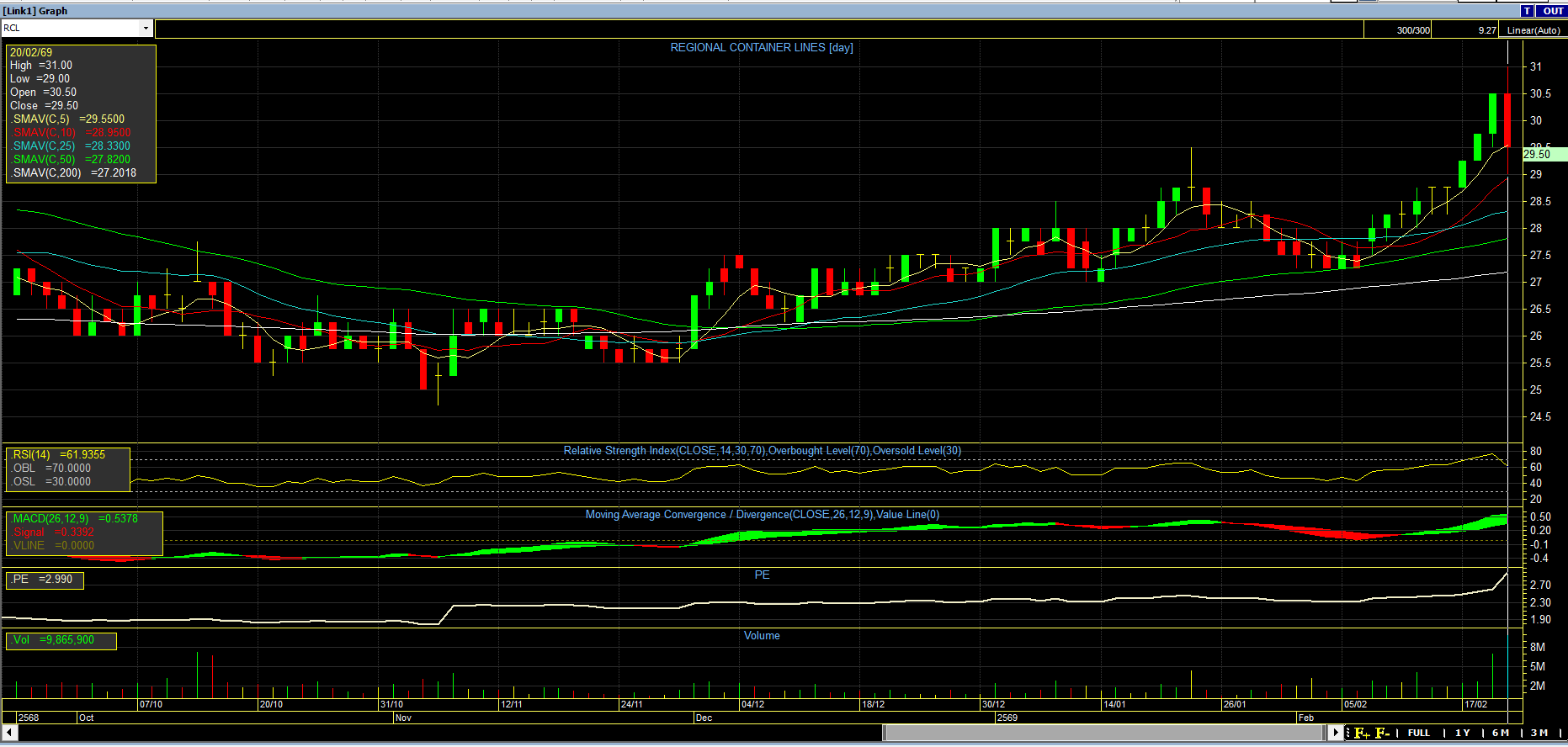Click the OUT button in title bar

[1553, 11]
